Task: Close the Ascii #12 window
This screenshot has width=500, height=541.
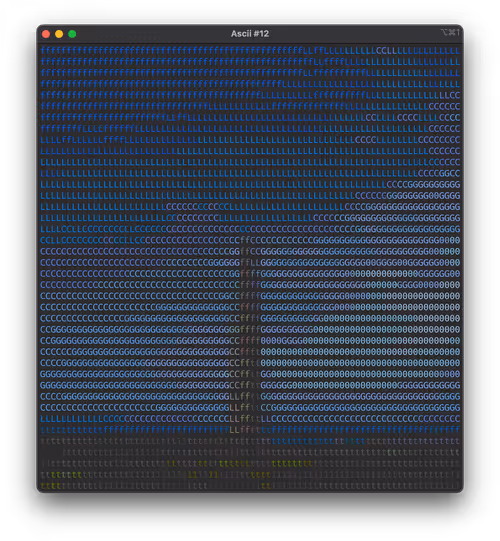Action: (46, 34)
